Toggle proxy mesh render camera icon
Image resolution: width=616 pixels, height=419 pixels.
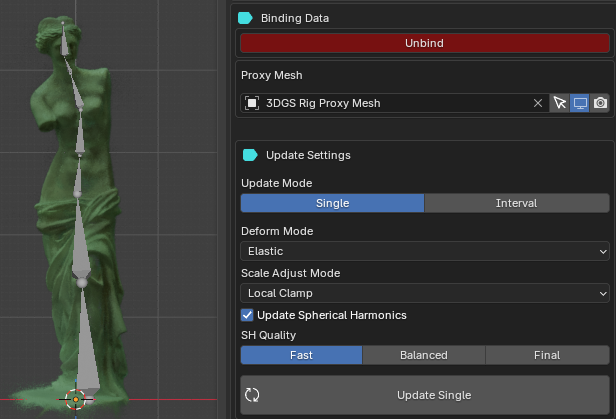[x=600, y=103]
